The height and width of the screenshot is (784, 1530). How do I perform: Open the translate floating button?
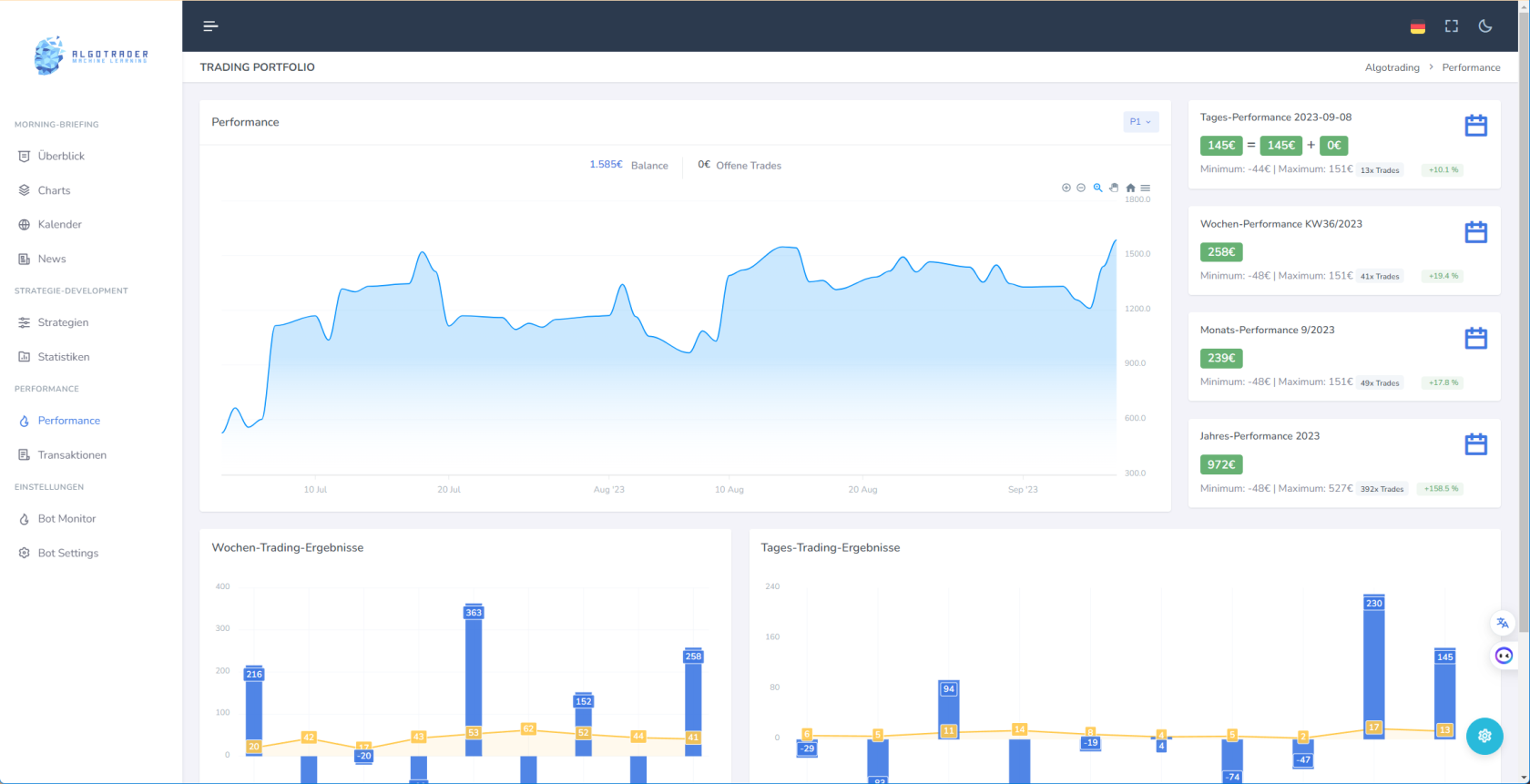(1503, 624)
